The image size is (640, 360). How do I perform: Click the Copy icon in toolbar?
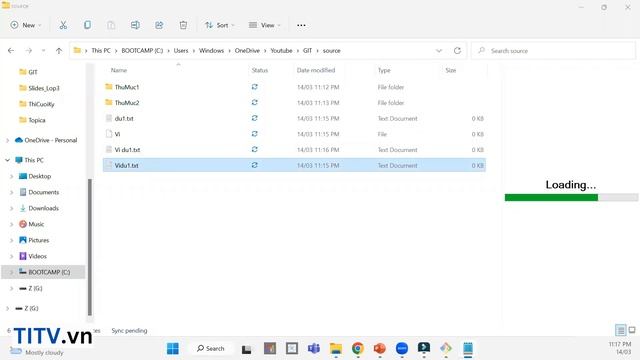click(x=87, y=25)
